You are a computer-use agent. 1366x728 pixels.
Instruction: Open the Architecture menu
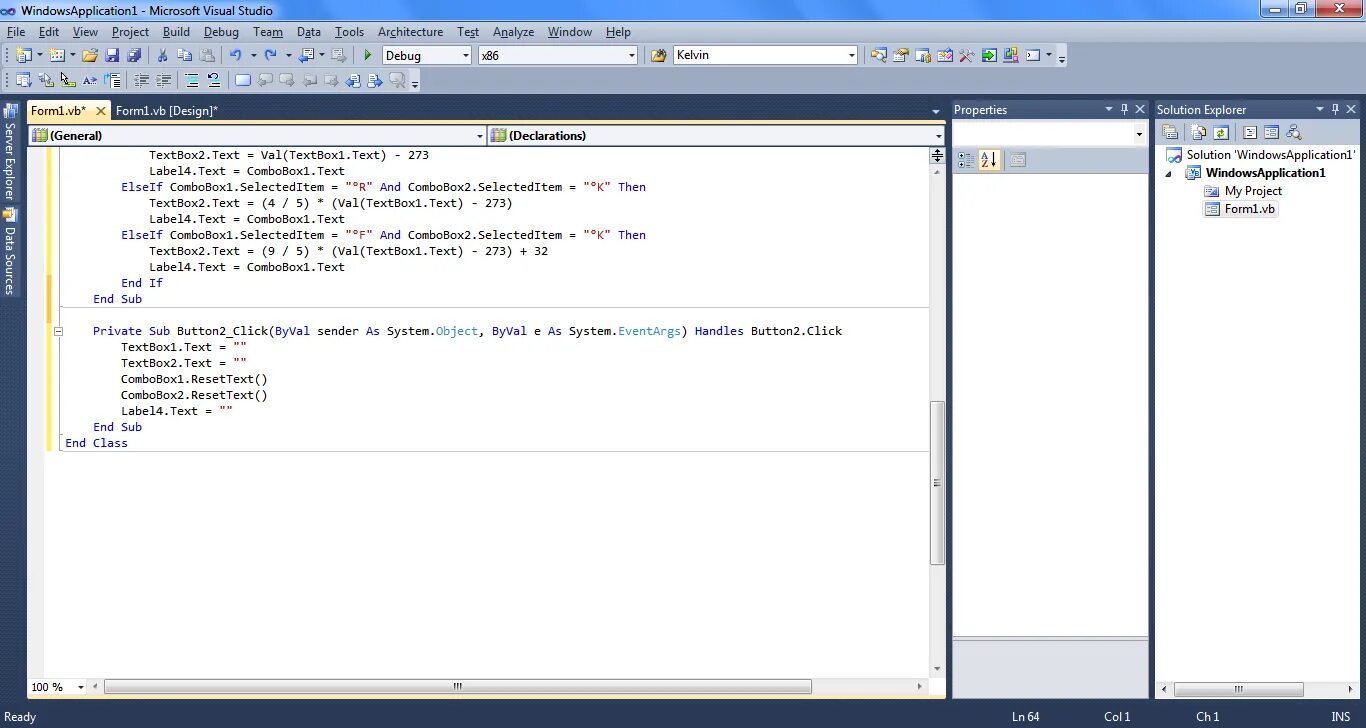tap(410, 32)
